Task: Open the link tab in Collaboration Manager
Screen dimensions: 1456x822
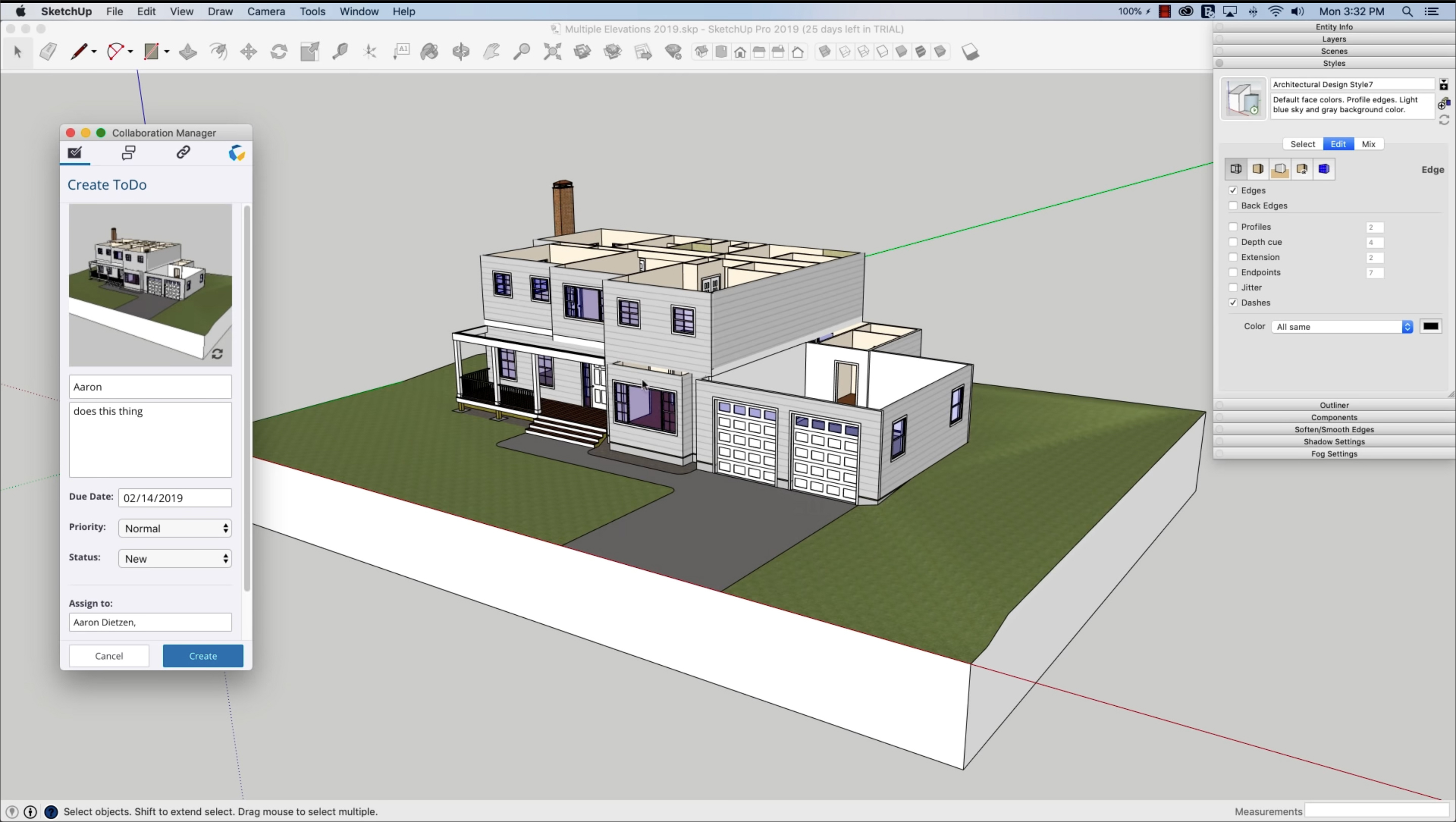Action: tap(183, 153)
